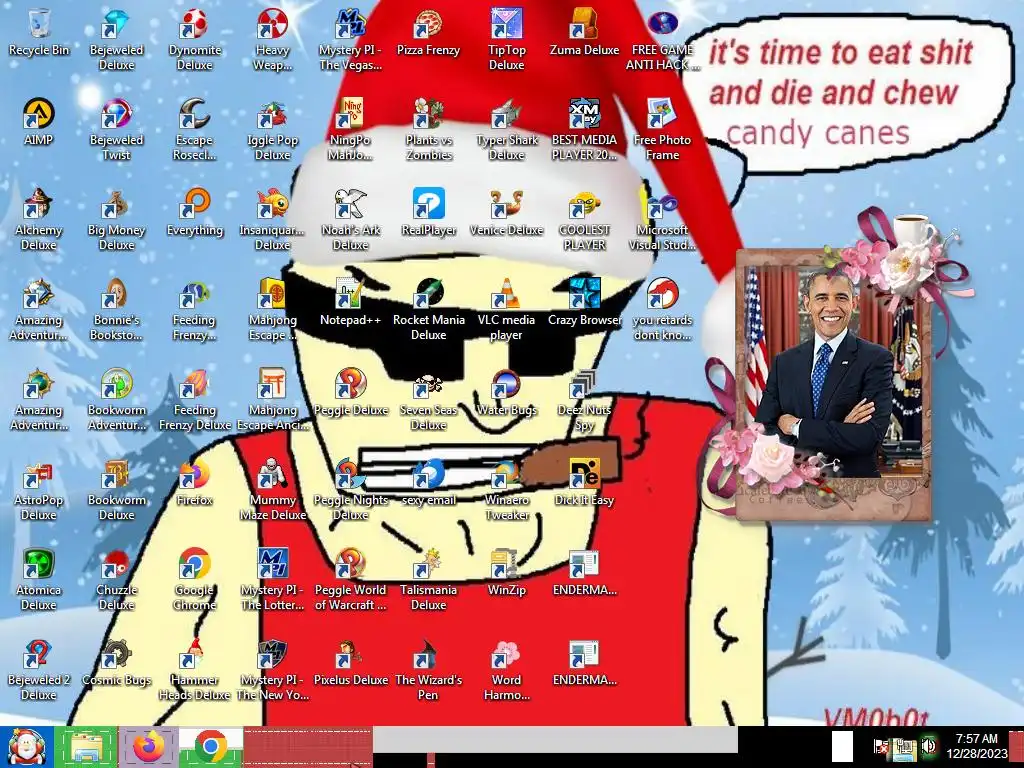Select the VLC media player shortcut
The width and height of the screenshot is (1024, 768).
click(506, 310)
